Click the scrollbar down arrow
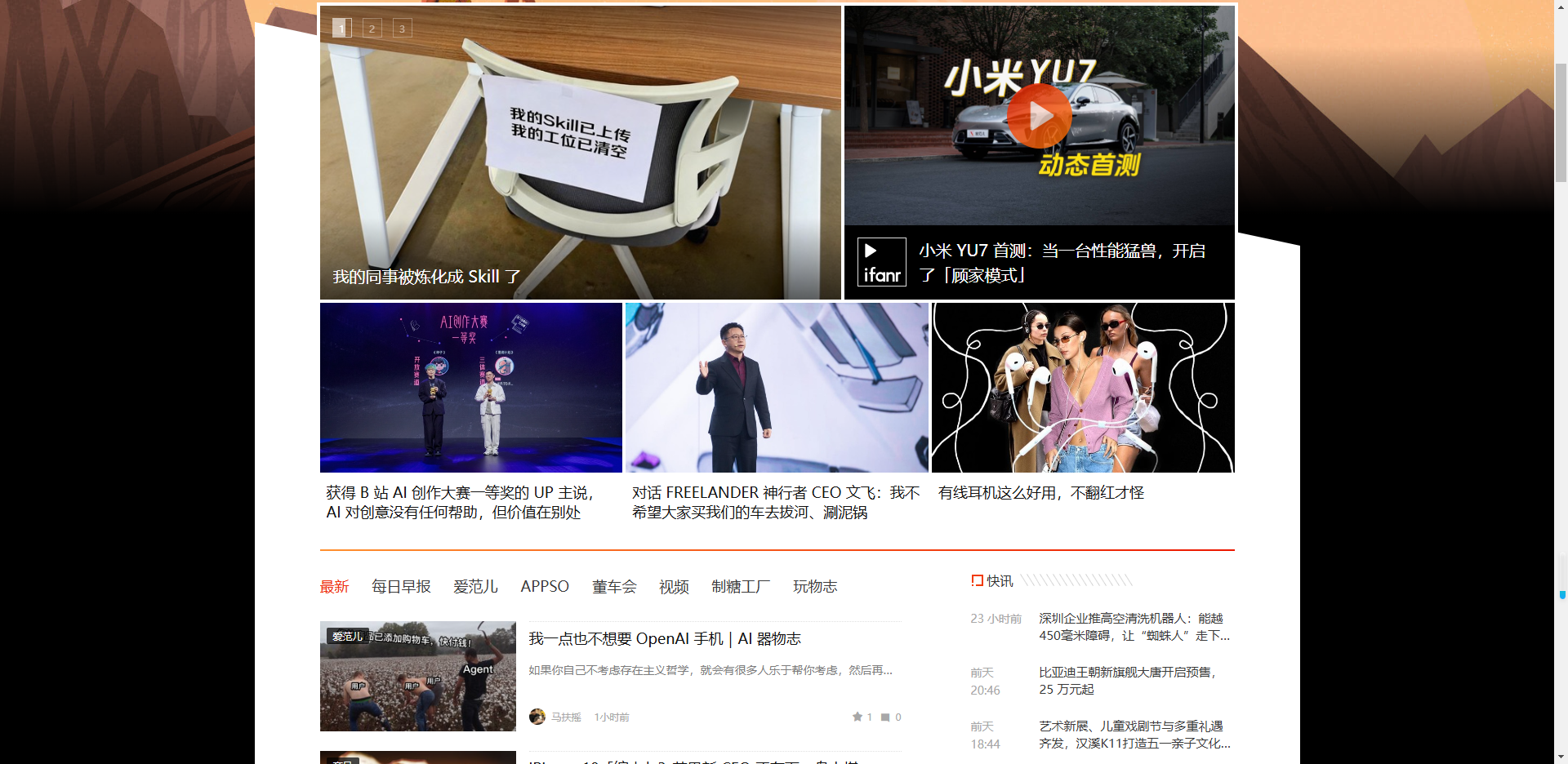1568x764 pixels. point(1561,757)
